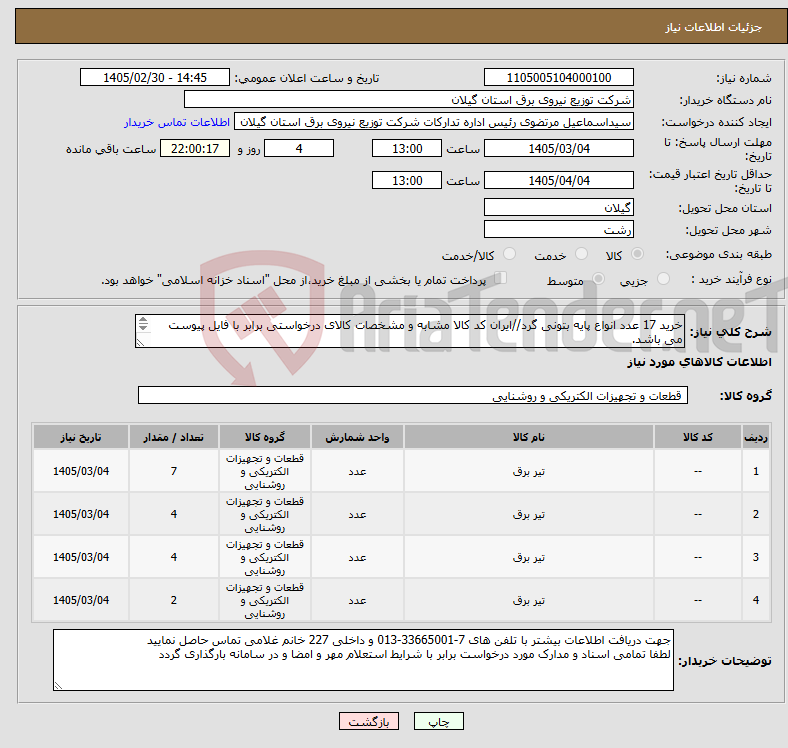Click the remaining days field showing 4
This screenshot has width=788, height=748.
[299, 149]
